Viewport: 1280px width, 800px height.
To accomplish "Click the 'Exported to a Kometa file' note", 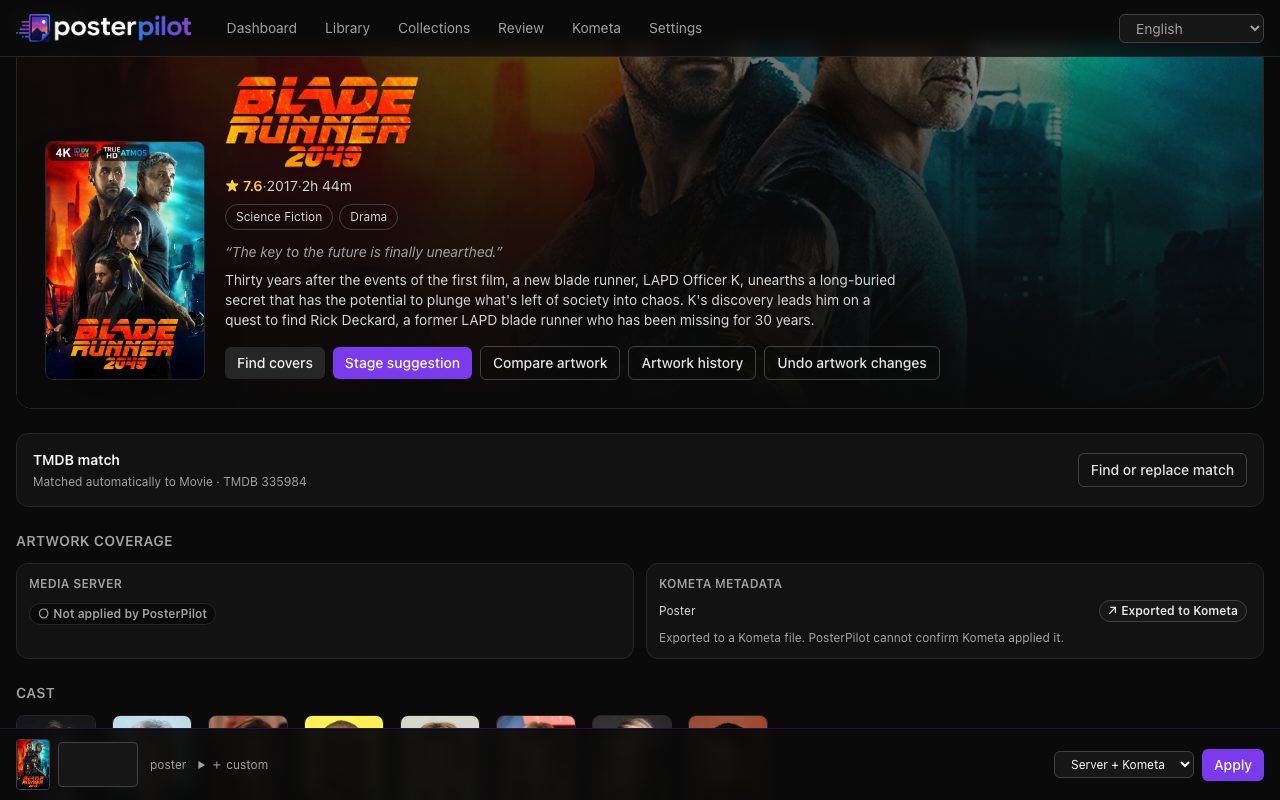I will pos(861,638).
